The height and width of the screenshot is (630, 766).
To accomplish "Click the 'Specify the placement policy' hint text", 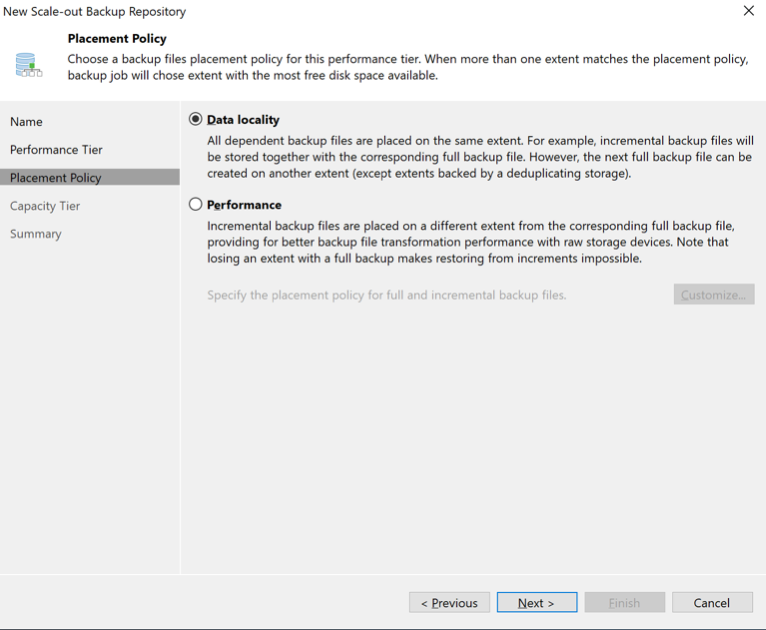I will 387,295.
